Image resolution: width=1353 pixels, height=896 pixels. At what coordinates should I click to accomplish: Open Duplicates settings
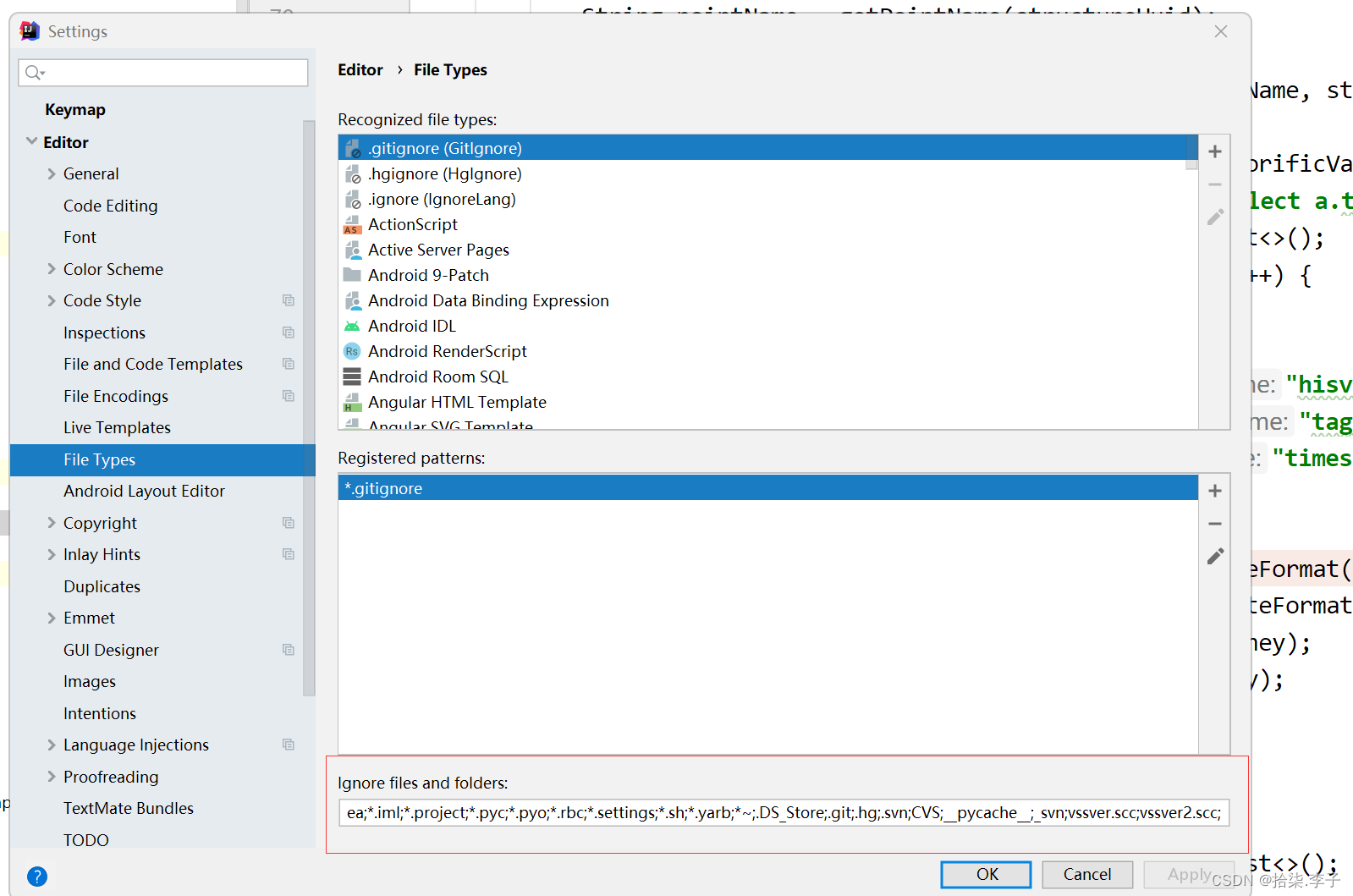pyautogui.click(x=102, y=586)
